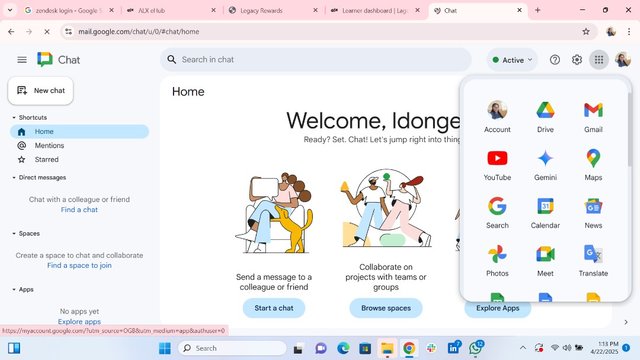
Task: Open Gemini from the apps grid
Action: pos(545,165)
